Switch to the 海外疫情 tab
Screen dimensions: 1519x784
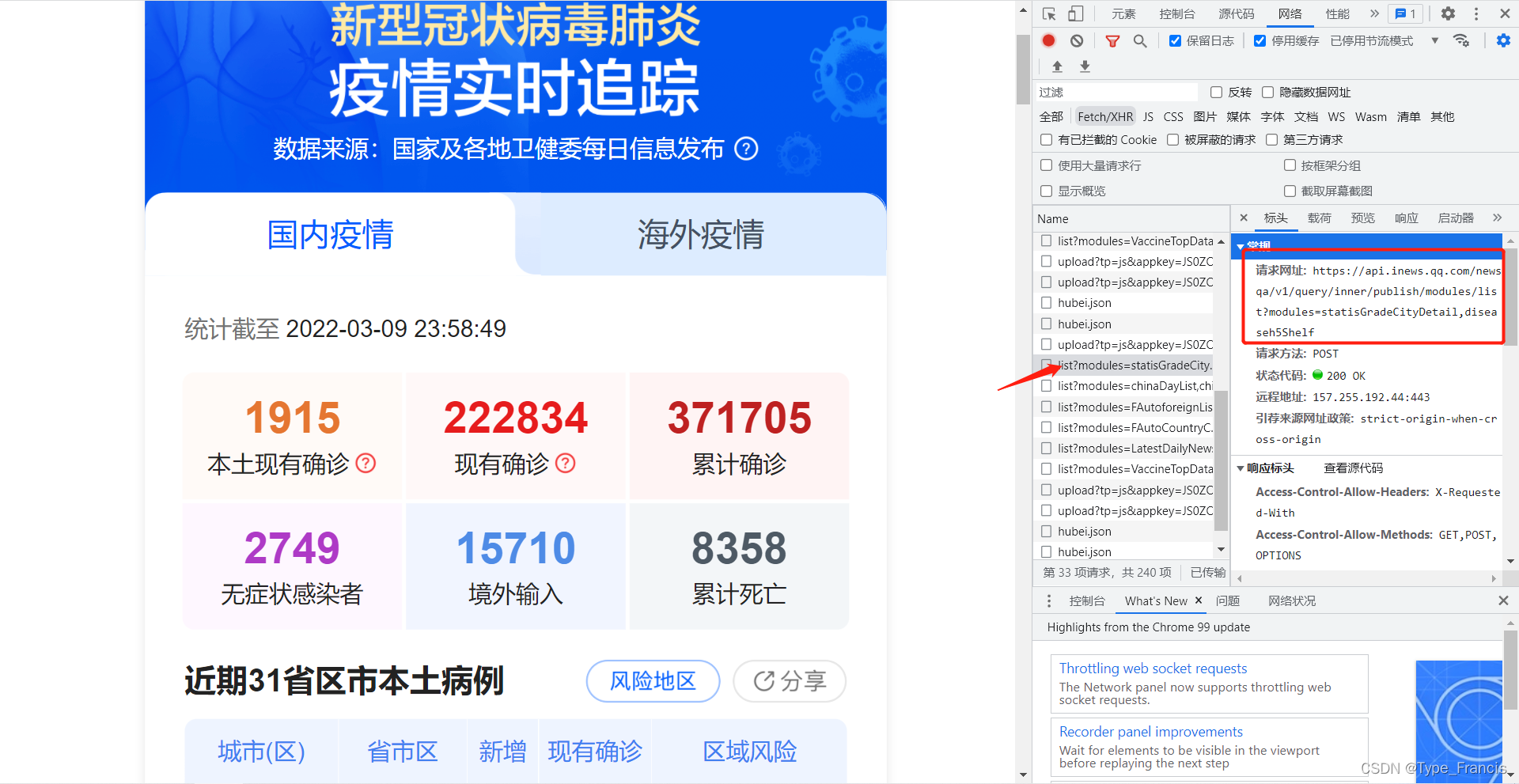(699, 234)
